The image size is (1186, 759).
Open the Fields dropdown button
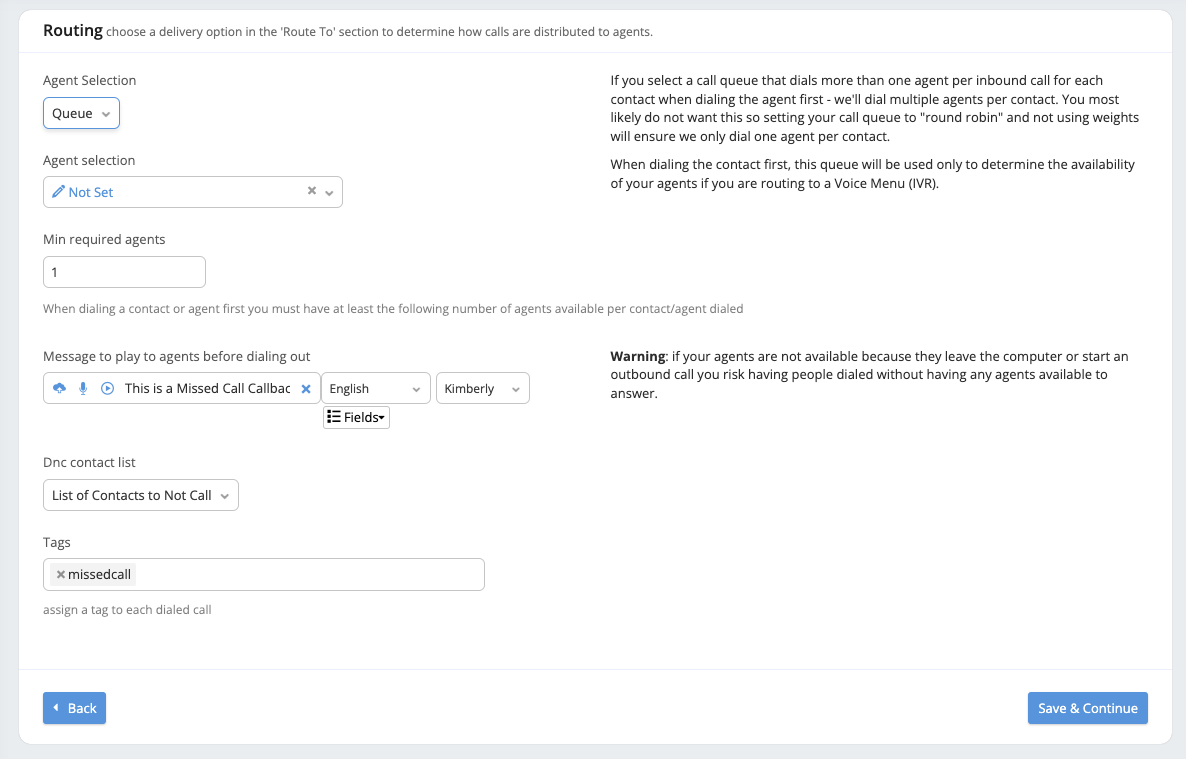[x=356, y=418]
